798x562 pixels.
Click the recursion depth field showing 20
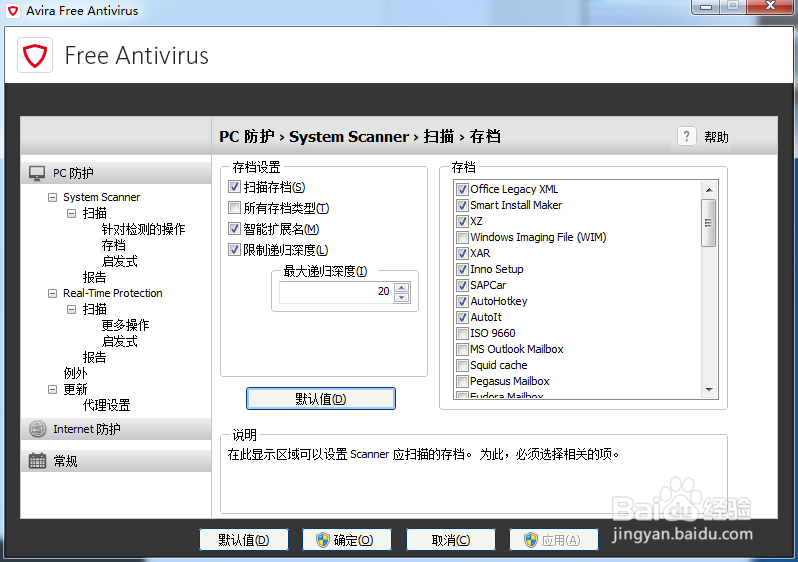pos(336,292)
